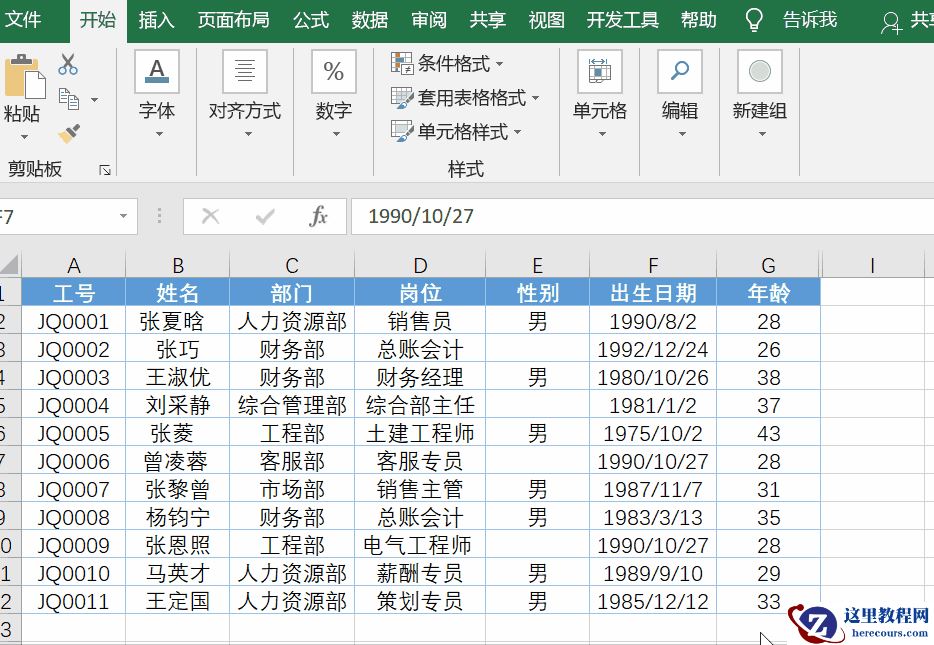Select column D header
Screen dimensions: 934x645
point(420,265)
